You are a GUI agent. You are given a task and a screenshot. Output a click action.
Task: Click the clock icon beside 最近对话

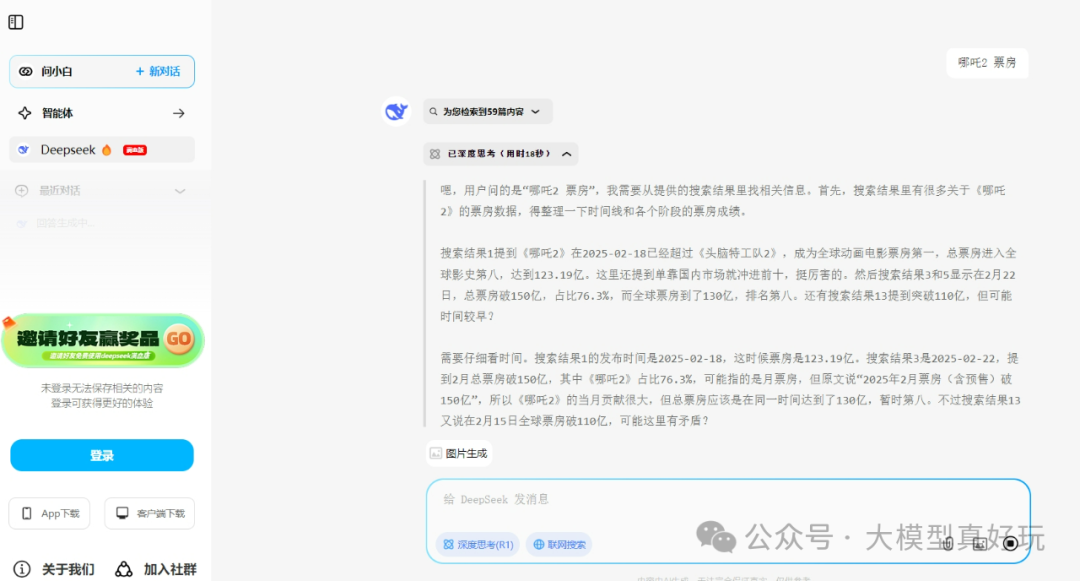[x=22, y=191]
